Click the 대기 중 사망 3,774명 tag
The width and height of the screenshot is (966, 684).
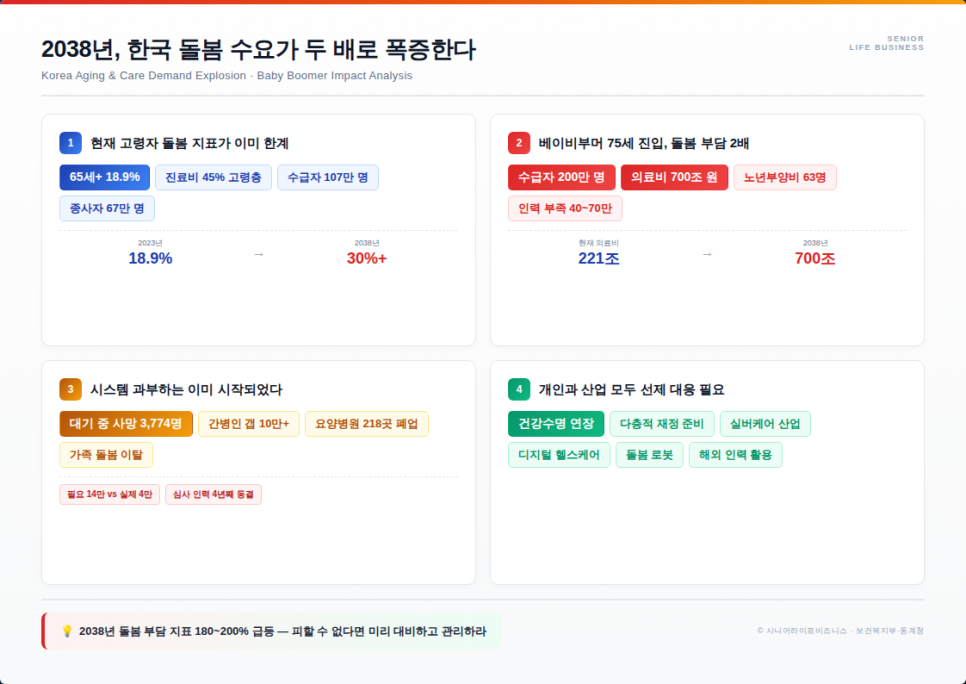click(x=126, y=424)
